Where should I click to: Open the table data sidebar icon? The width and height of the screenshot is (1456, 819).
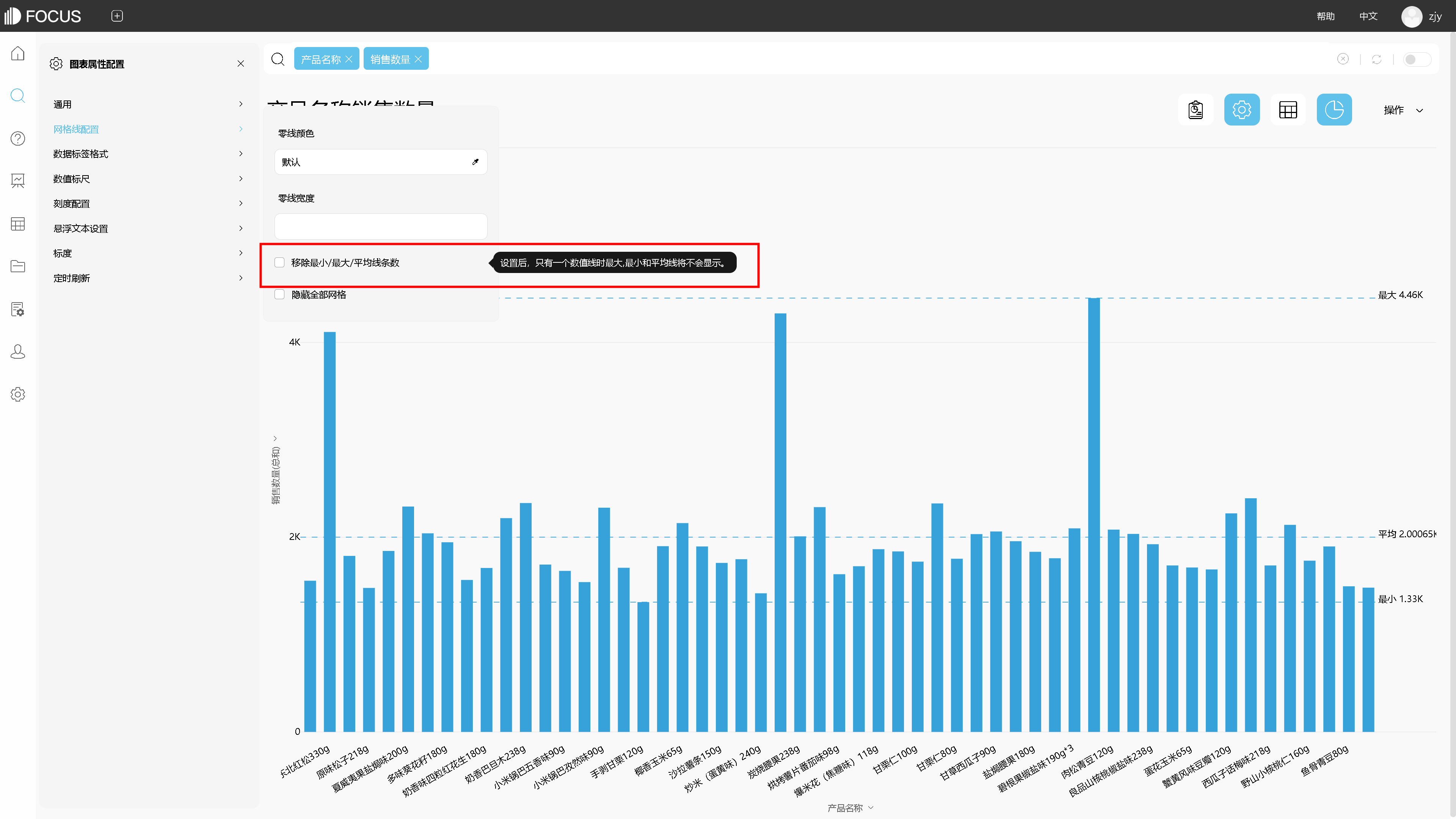tap(17, 224)
